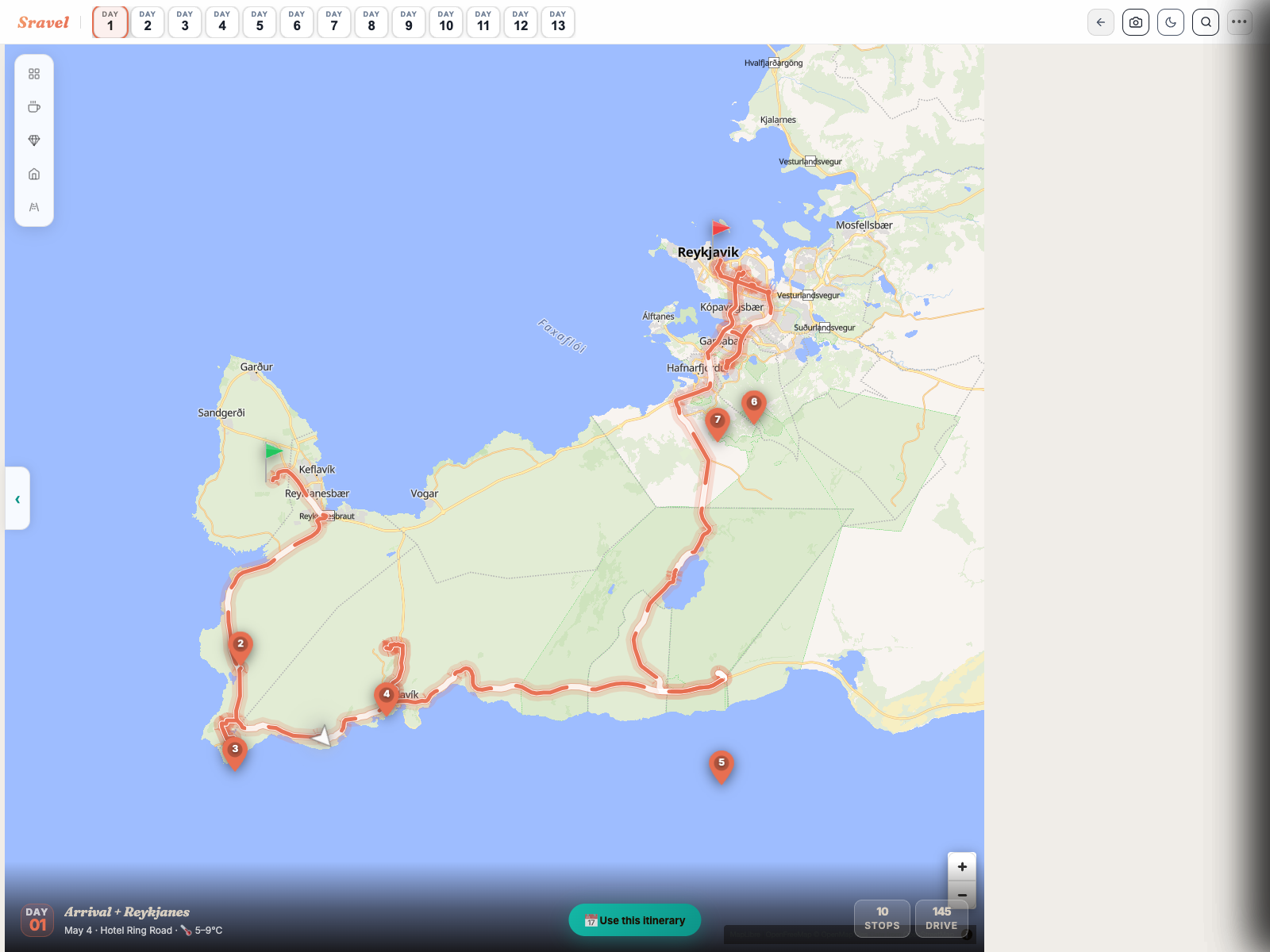This screenshot has width=1270, height=952.
Task: Click map stop marker number 5
Action: 721,765
